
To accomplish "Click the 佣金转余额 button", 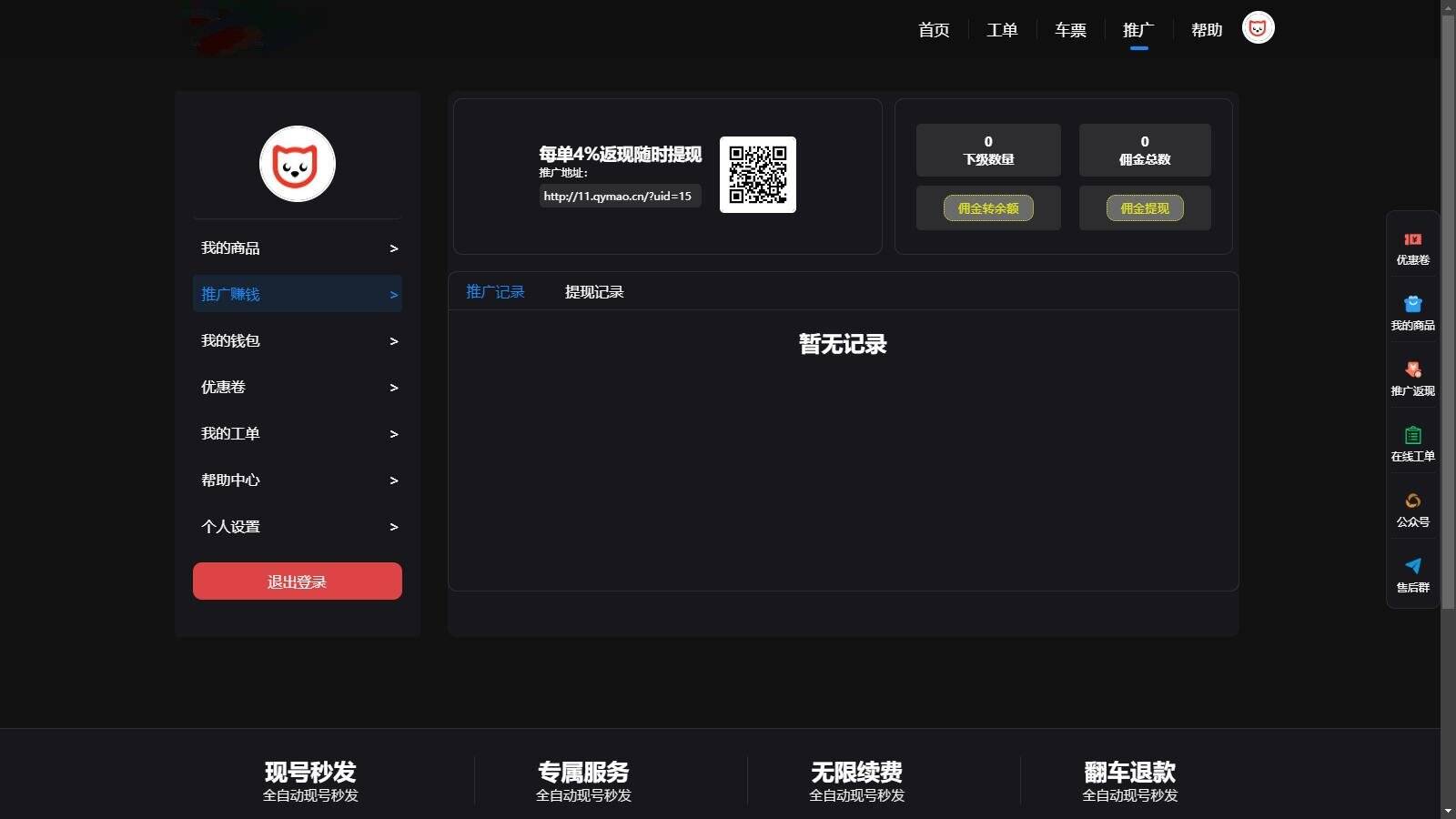I will (988, 208).
